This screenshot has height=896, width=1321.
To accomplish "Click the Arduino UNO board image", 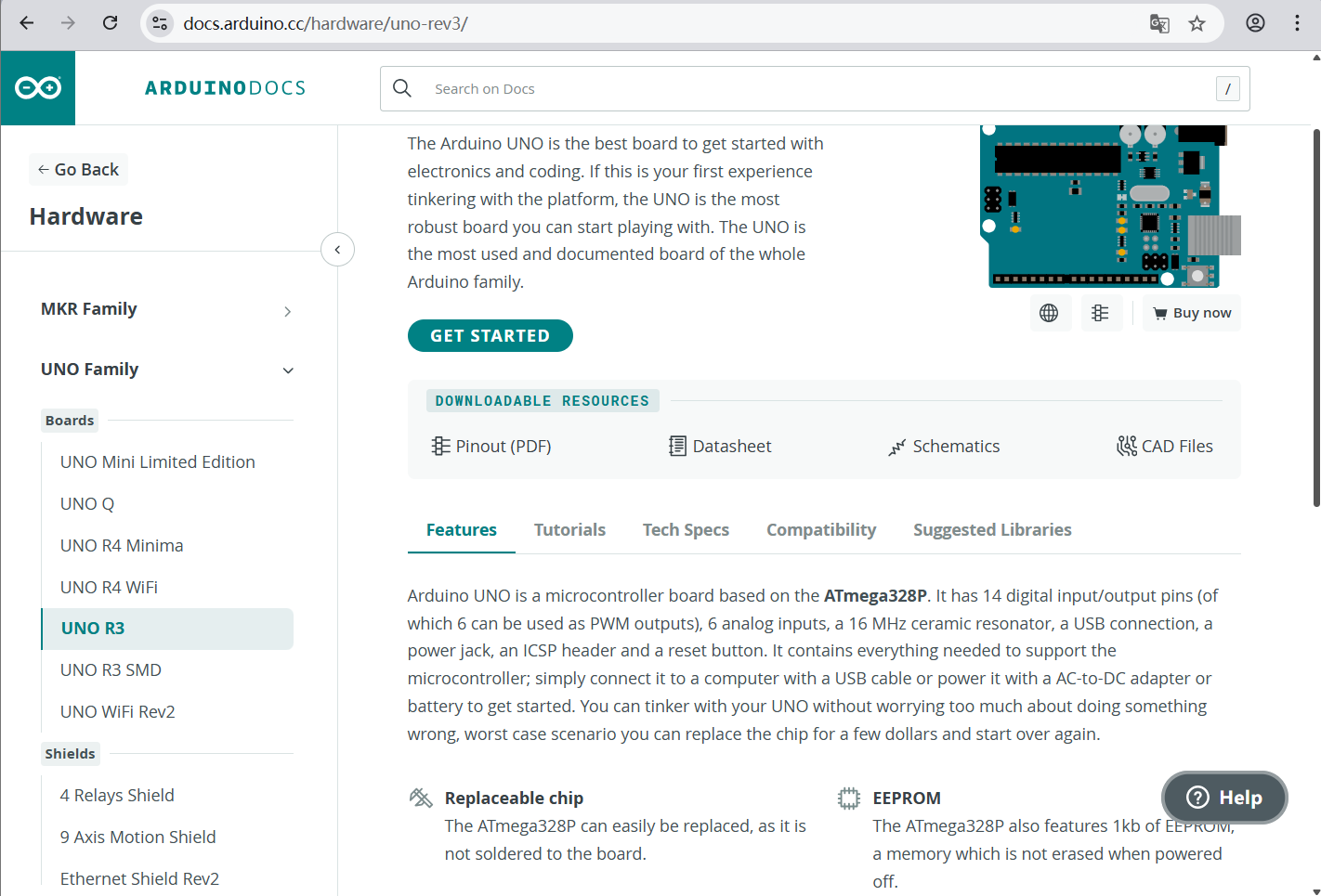I will click(x=1110, y=206).
